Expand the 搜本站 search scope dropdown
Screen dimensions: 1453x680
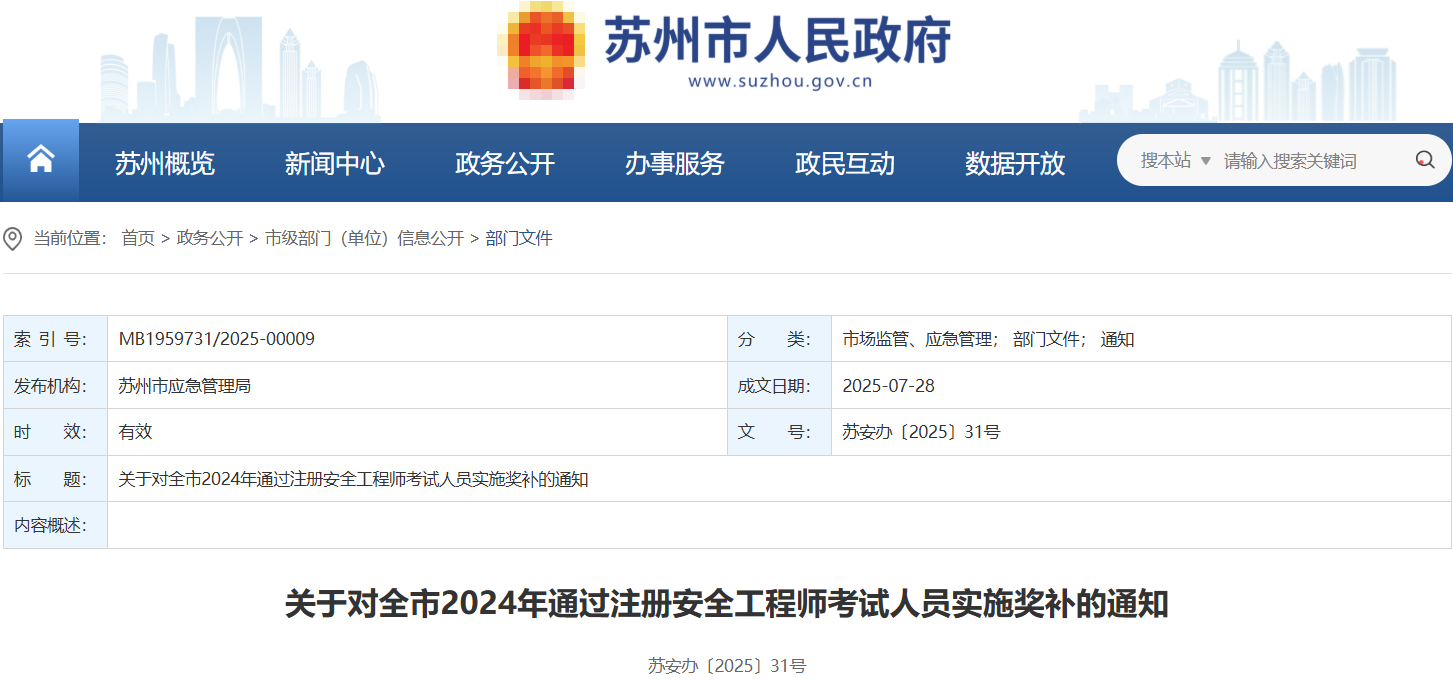click(x=1176, y=161)
